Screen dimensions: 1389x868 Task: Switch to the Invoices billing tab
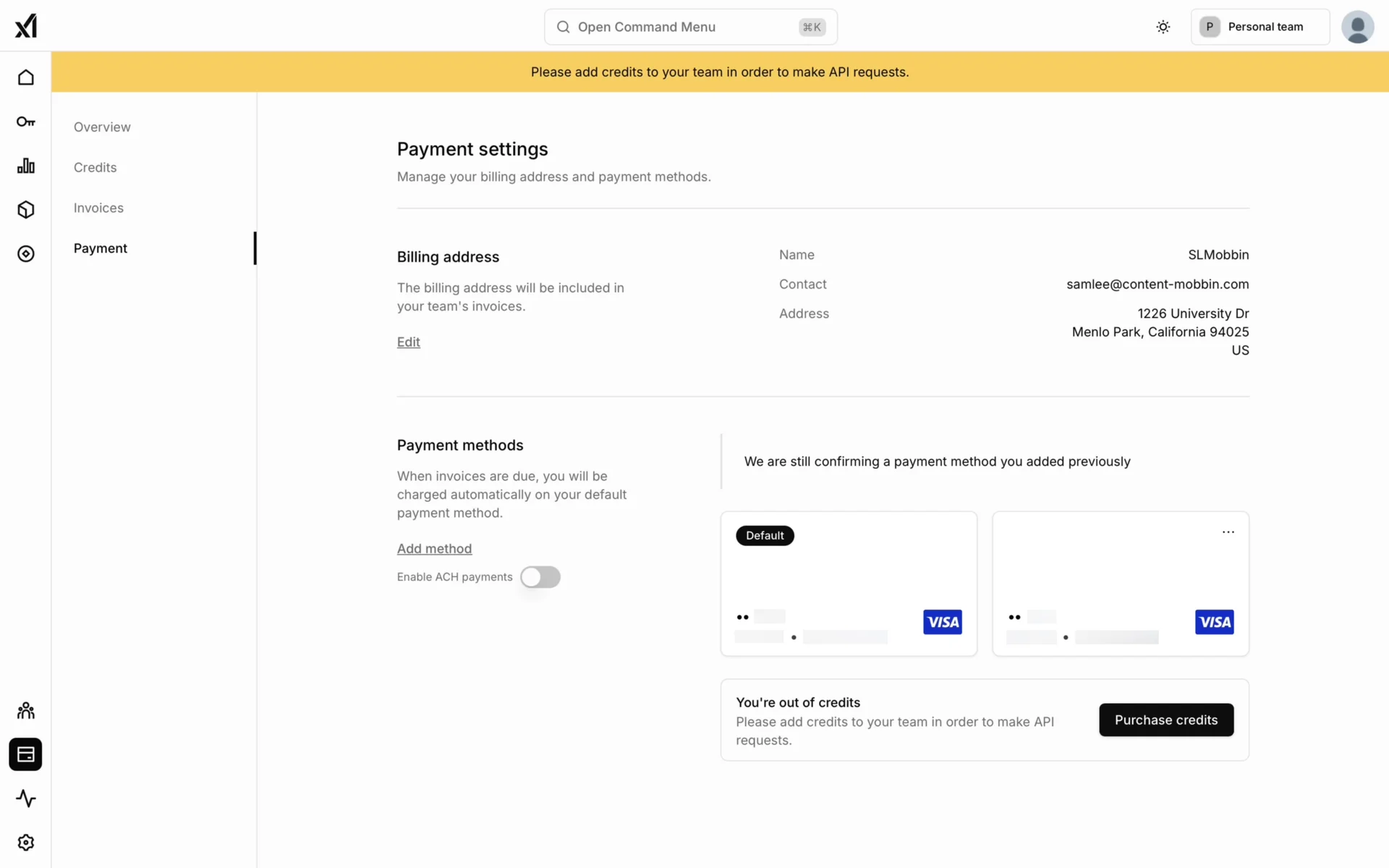pyautogui.click(x=98, y=208)
